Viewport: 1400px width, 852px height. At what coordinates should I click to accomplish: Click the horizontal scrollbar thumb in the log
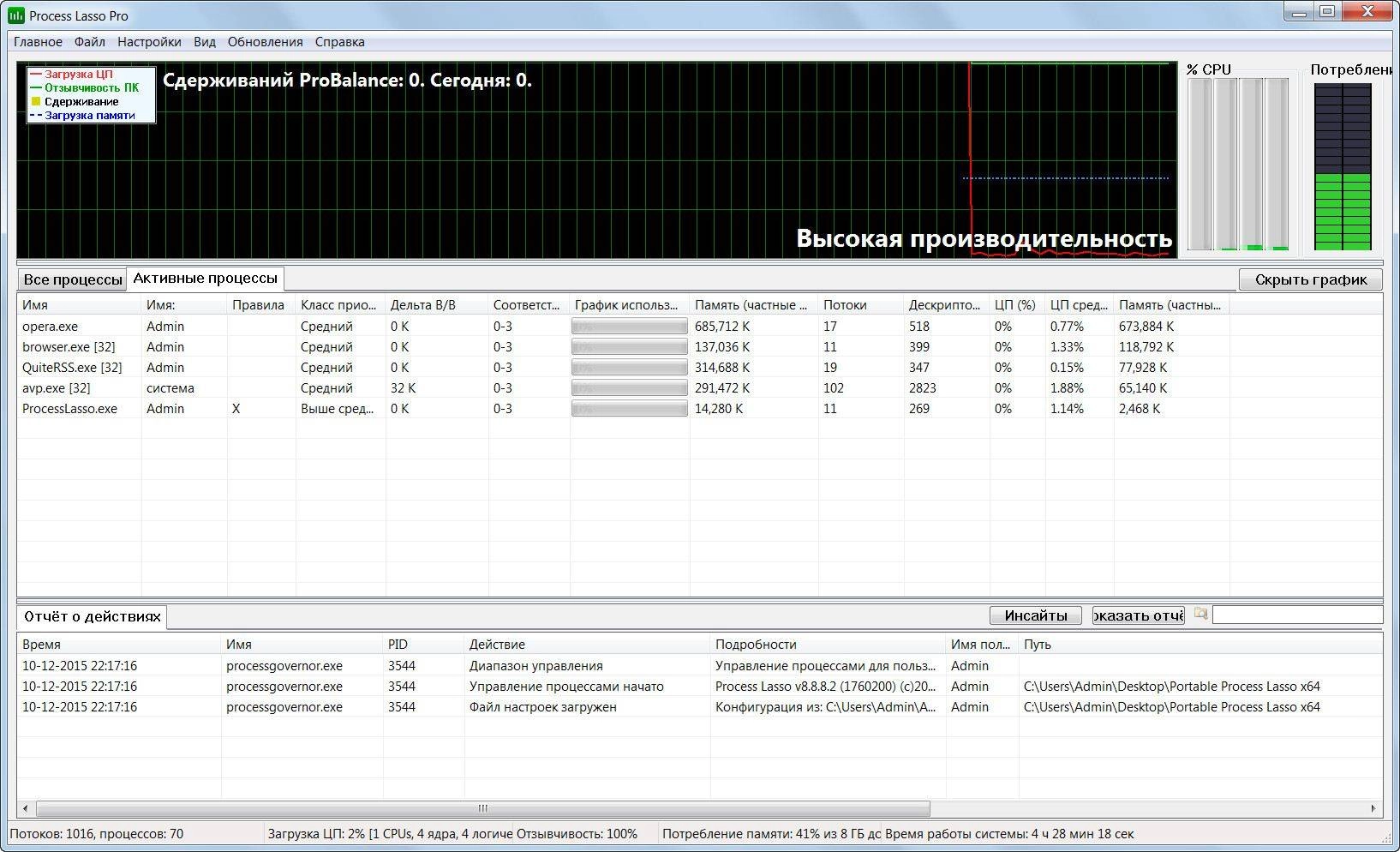483,808
